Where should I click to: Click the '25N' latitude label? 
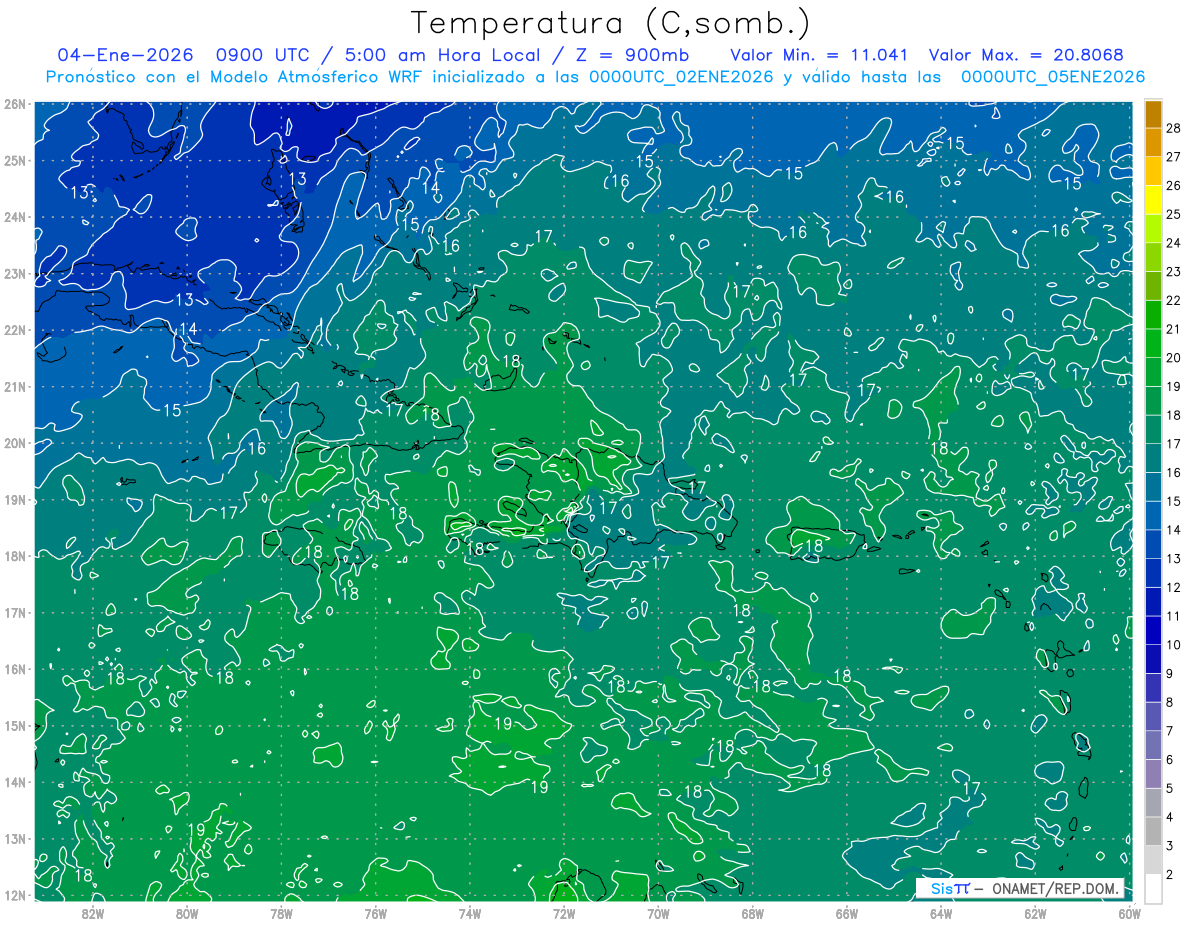pos(14,160)
